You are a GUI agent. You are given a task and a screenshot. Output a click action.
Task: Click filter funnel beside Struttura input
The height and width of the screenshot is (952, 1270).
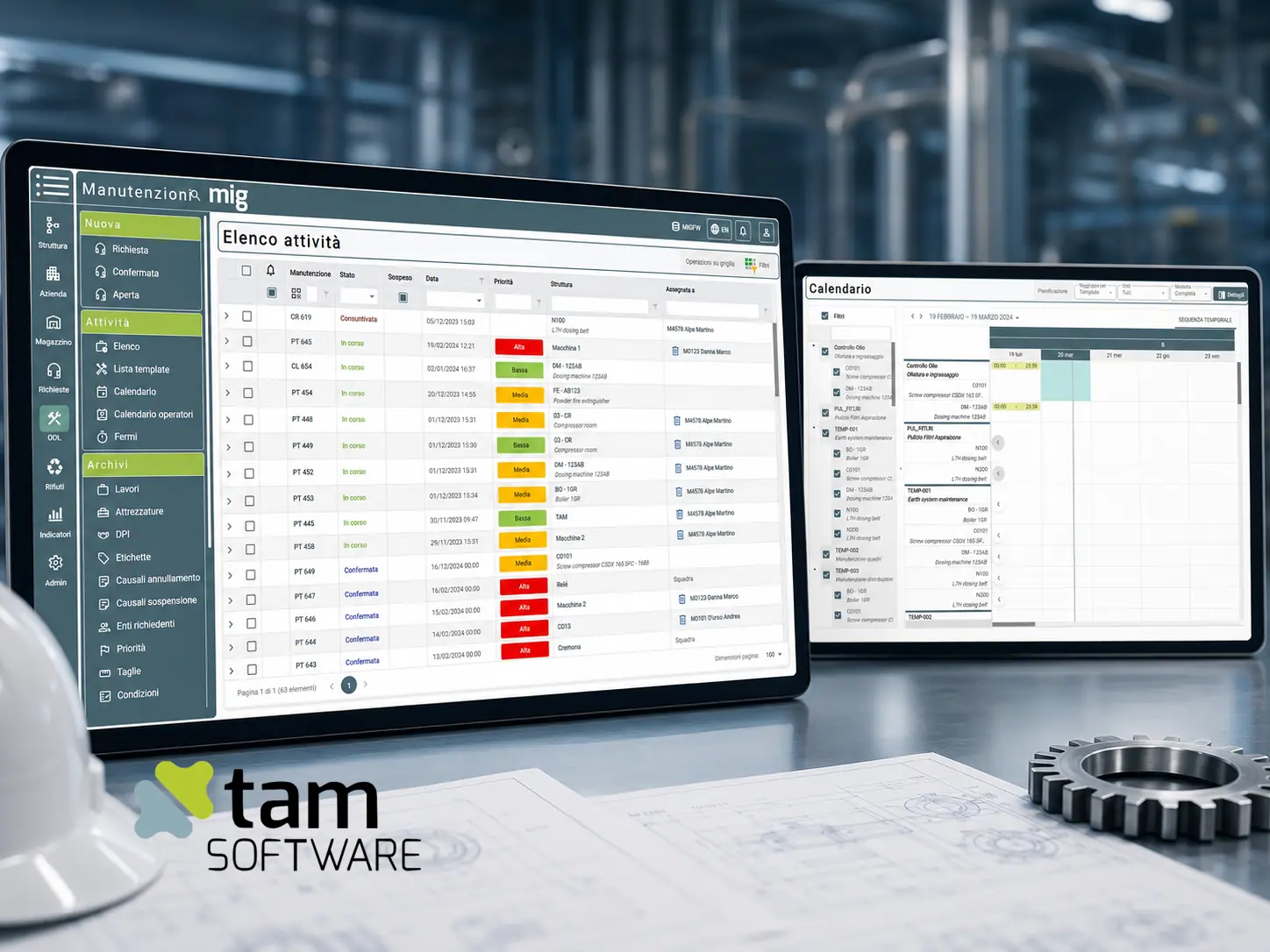pos(654,307)
